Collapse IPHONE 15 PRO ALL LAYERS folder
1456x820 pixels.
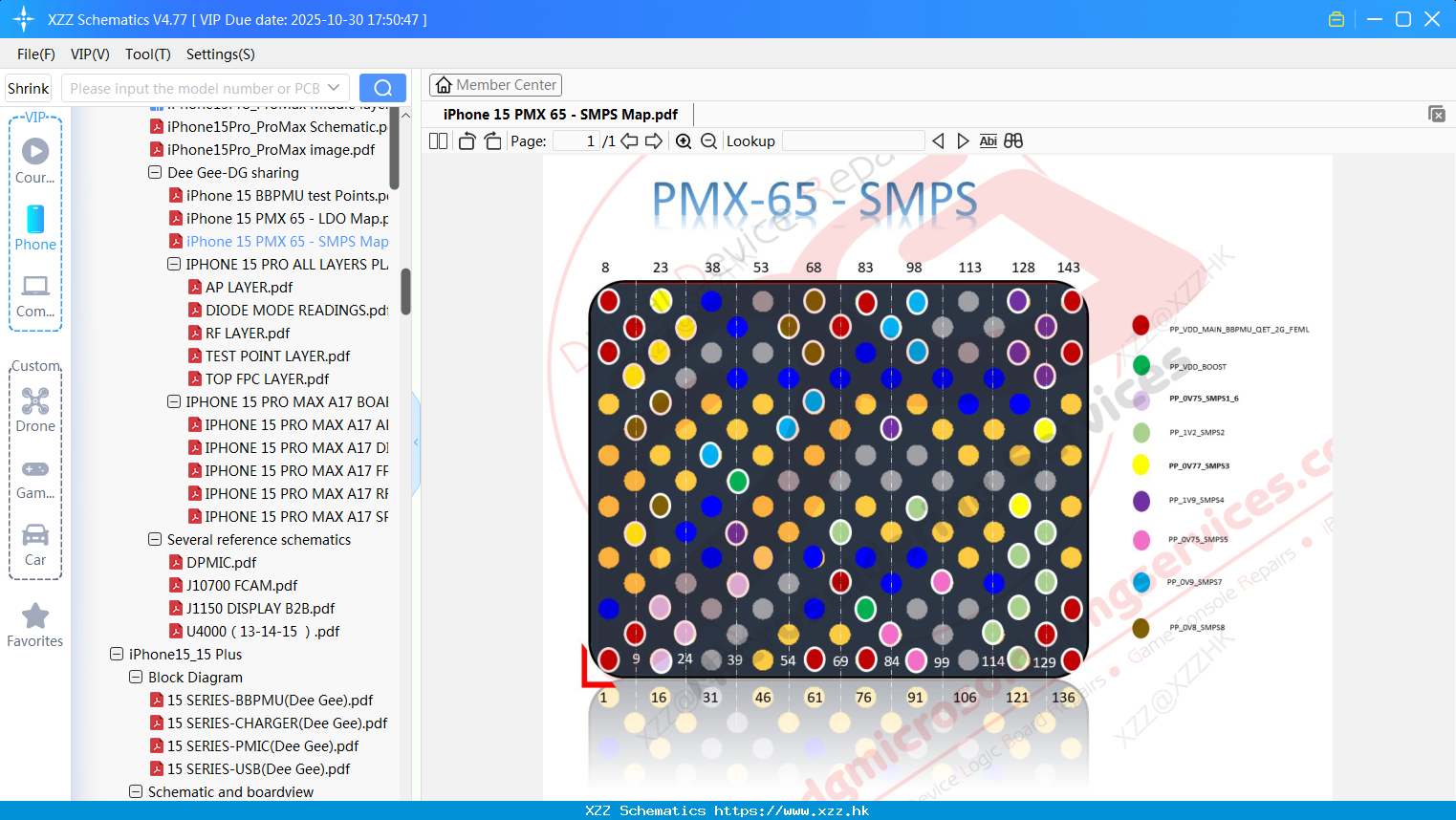pyautogui.click(x=174, y=265)
